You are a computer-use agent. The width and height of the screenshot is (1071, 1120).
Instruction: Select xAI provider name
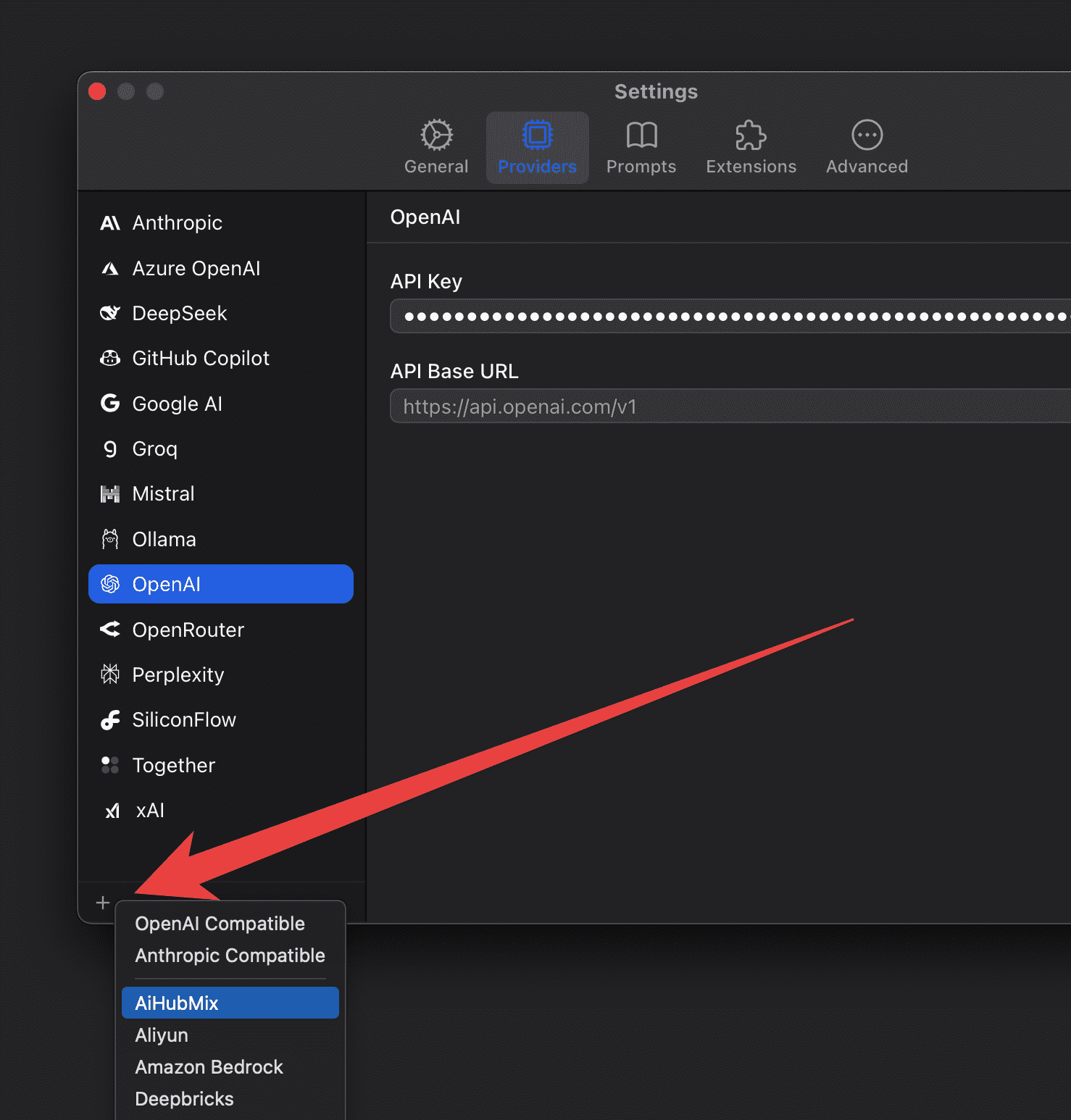click(x=150, y=811)
